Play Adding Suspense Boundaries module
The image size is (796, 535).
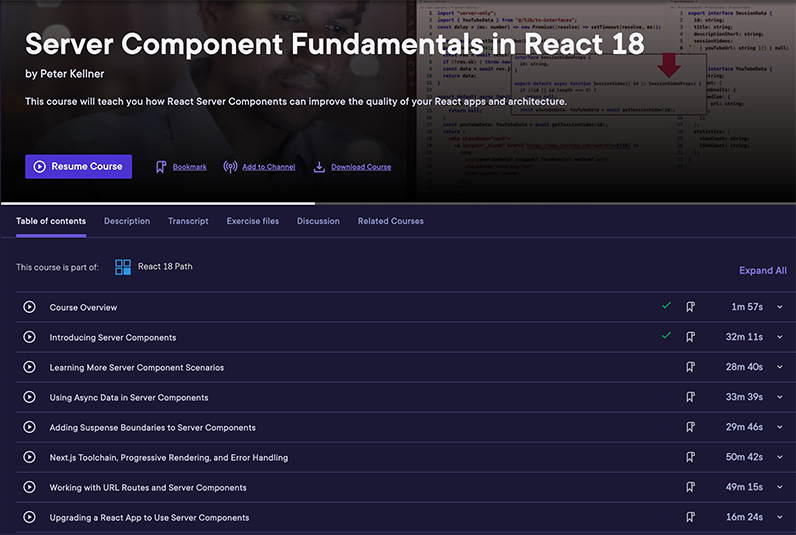[x=29, y=427]
